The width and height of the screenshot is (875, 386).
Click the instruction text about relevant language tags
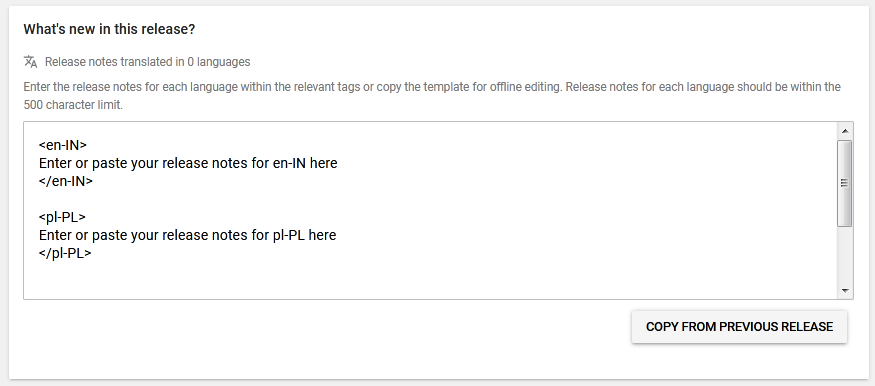pyautogui.click(x=432, y=87)
